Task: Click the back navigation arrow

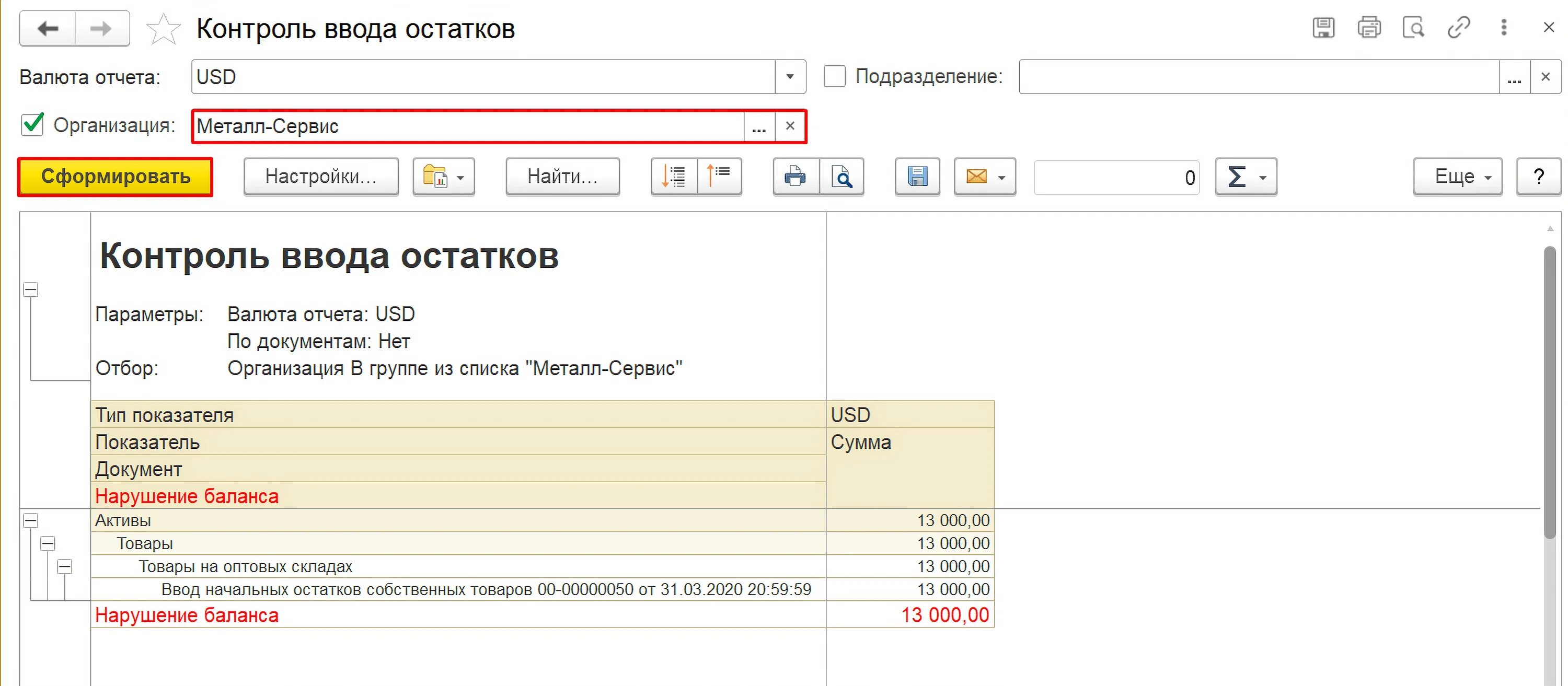Action: (48, 29)
